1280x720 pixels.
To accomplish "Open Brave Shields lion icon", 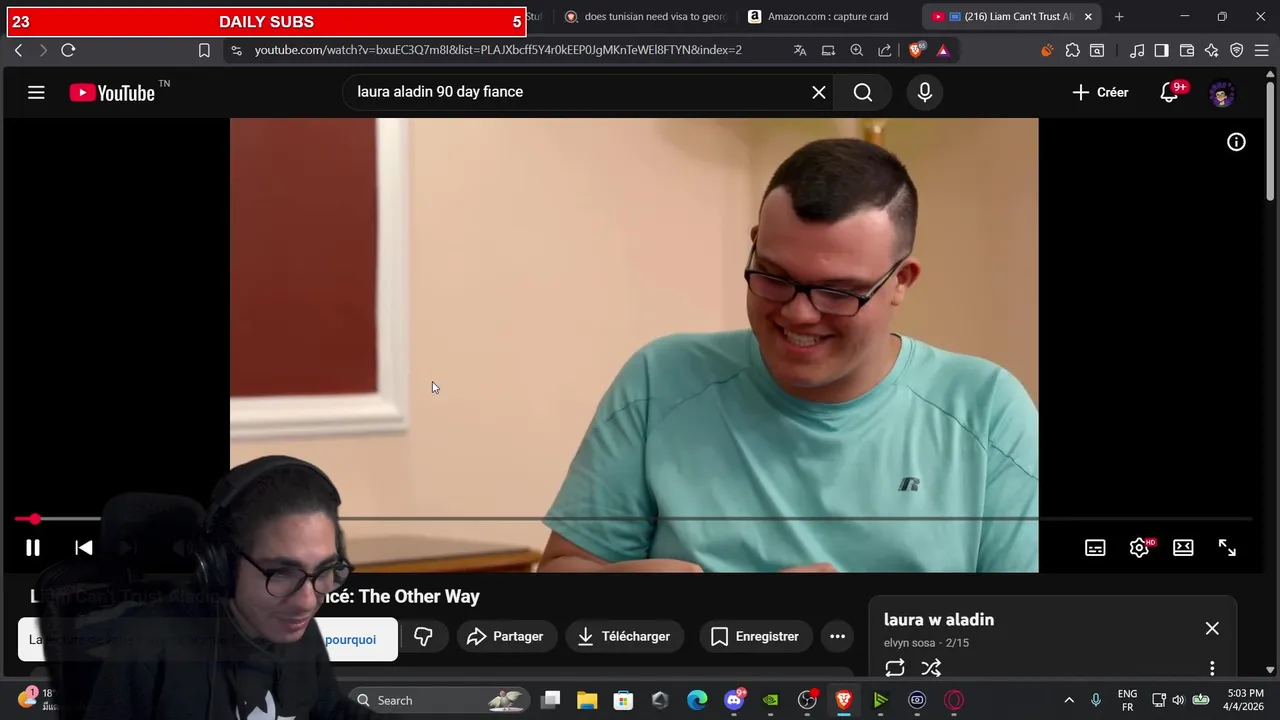I will [x=916, y=50].
